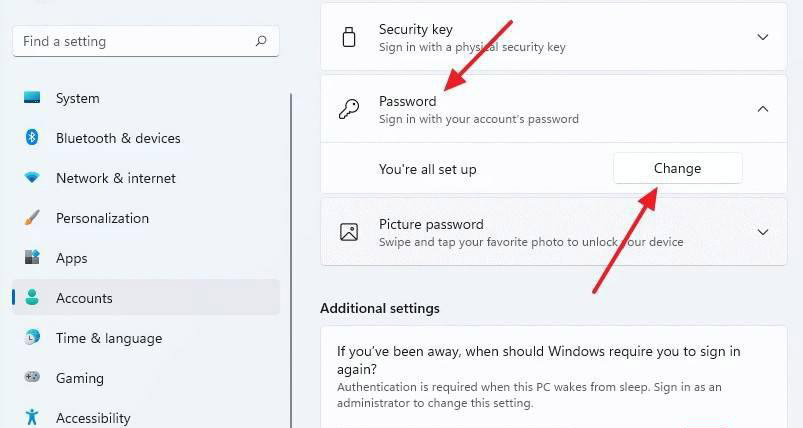
Task: Go to Network & internet settings
Action: point(115,178)
